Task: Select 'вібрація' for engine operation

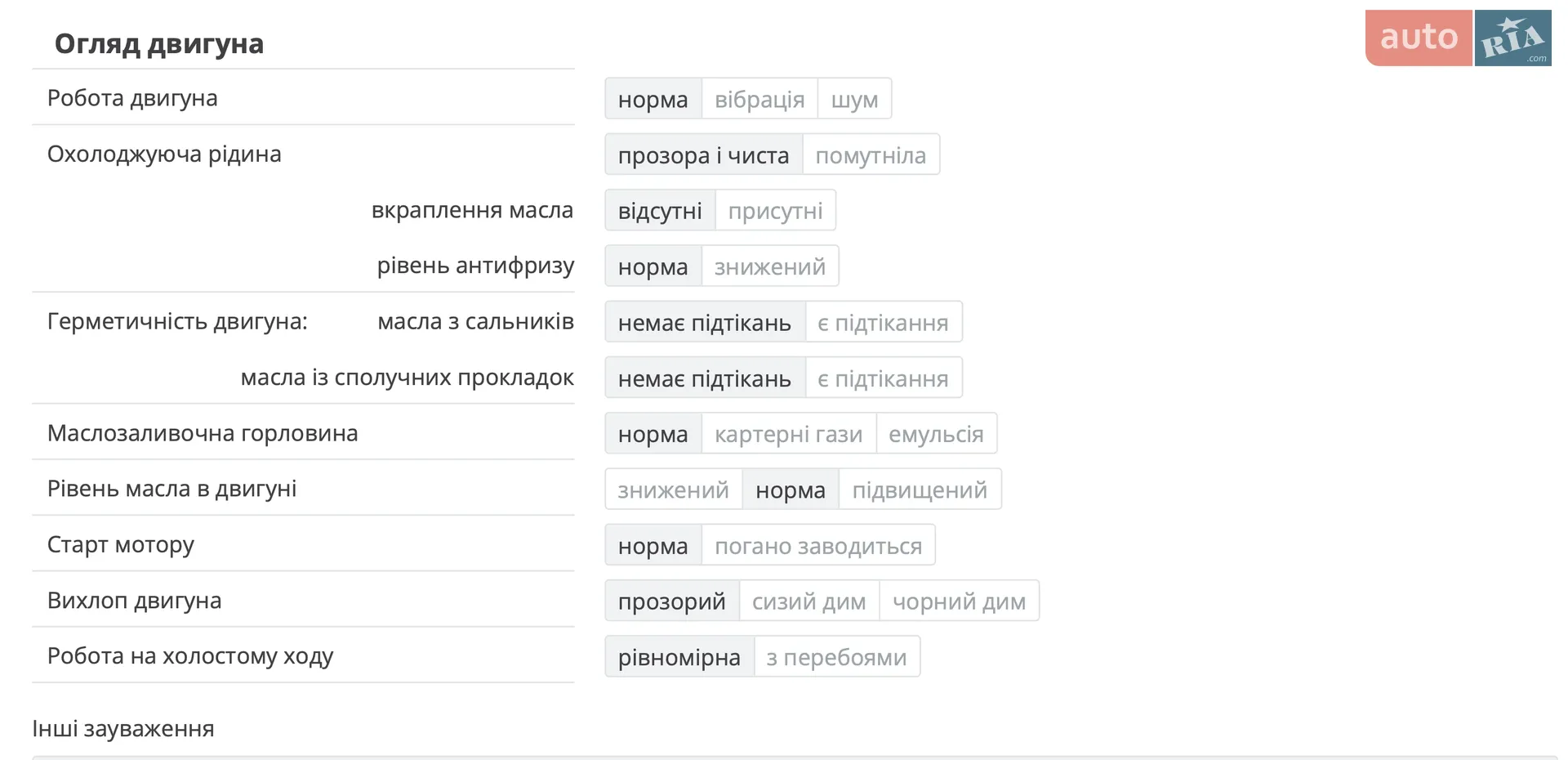Action: 759,99
